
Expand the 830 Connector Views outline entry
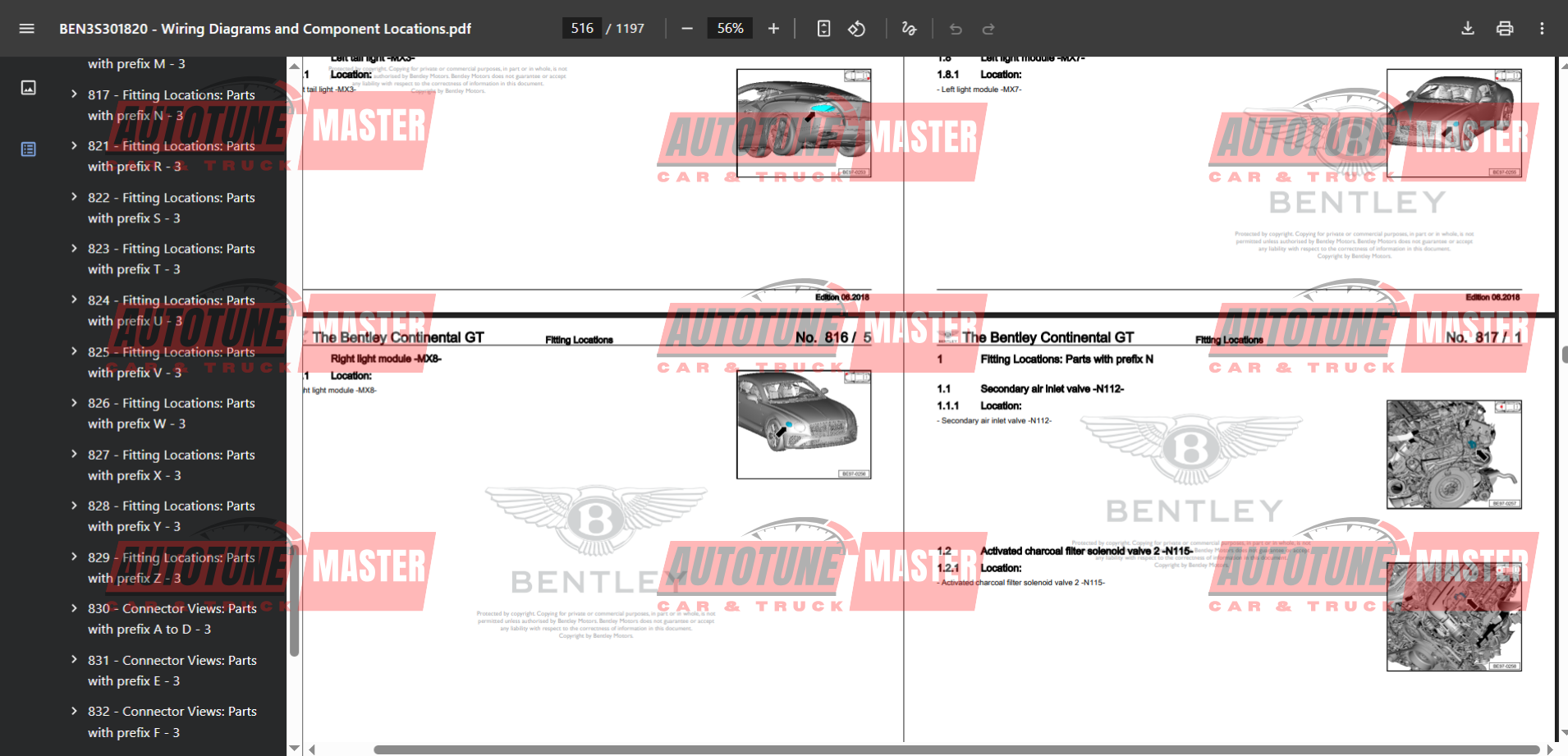tap(74, 608)
